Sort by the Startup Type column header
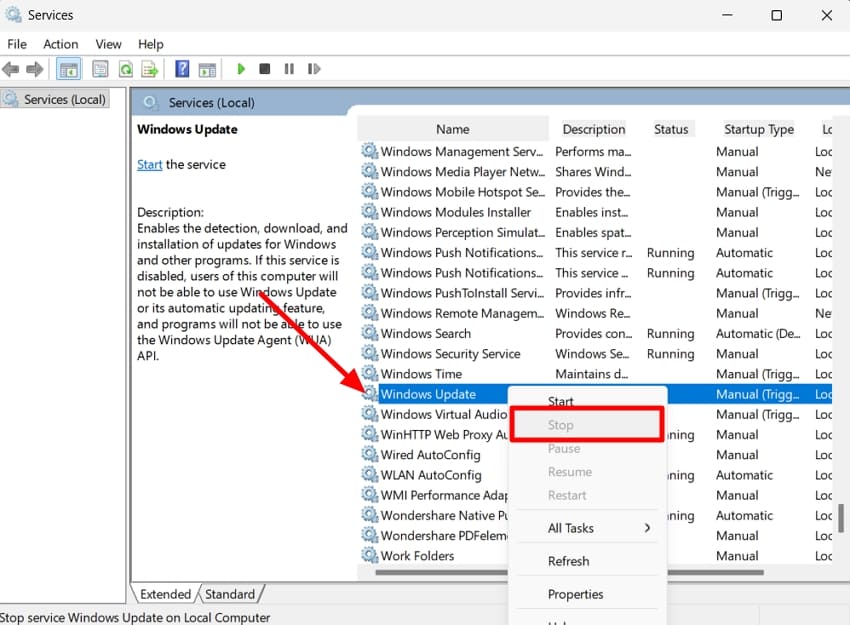 coord(758,129)
